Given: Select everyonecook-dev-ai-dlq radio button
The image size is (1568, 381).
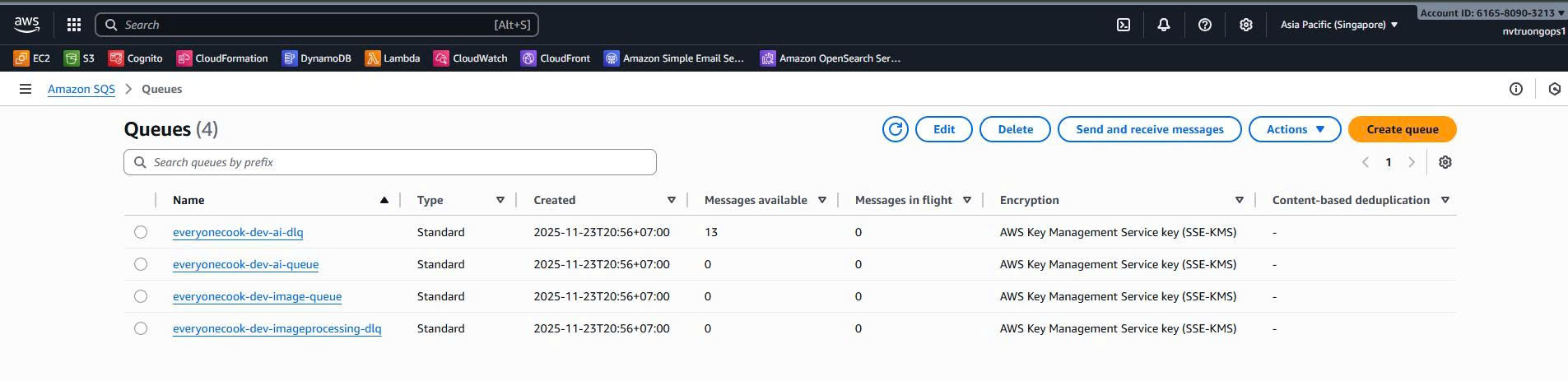Looking at the screenshot, I should coord(141,232).
